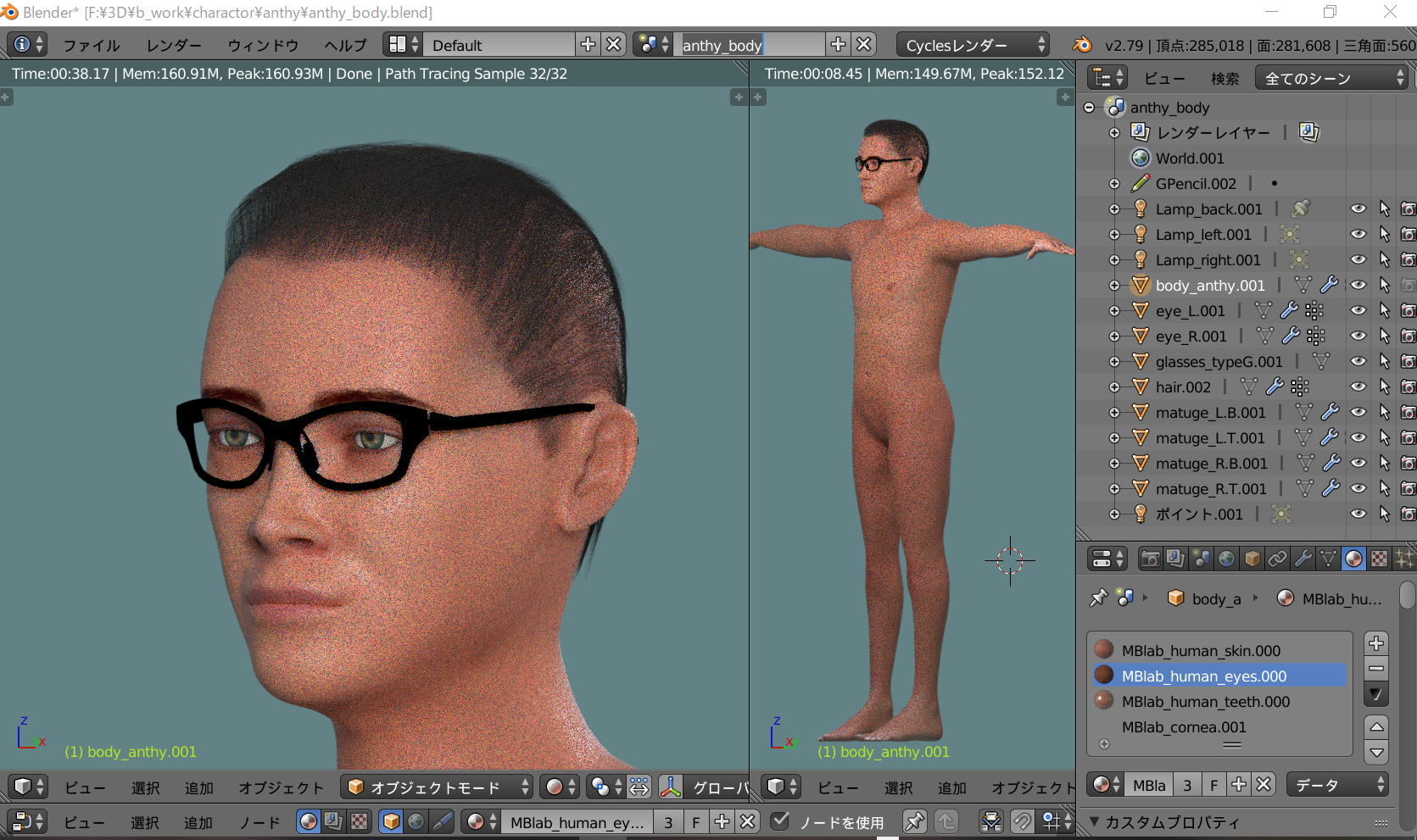1417x840 pixels.
Task: Toggle visibility of glasses_typeG.001
Action: (1358, 361)
